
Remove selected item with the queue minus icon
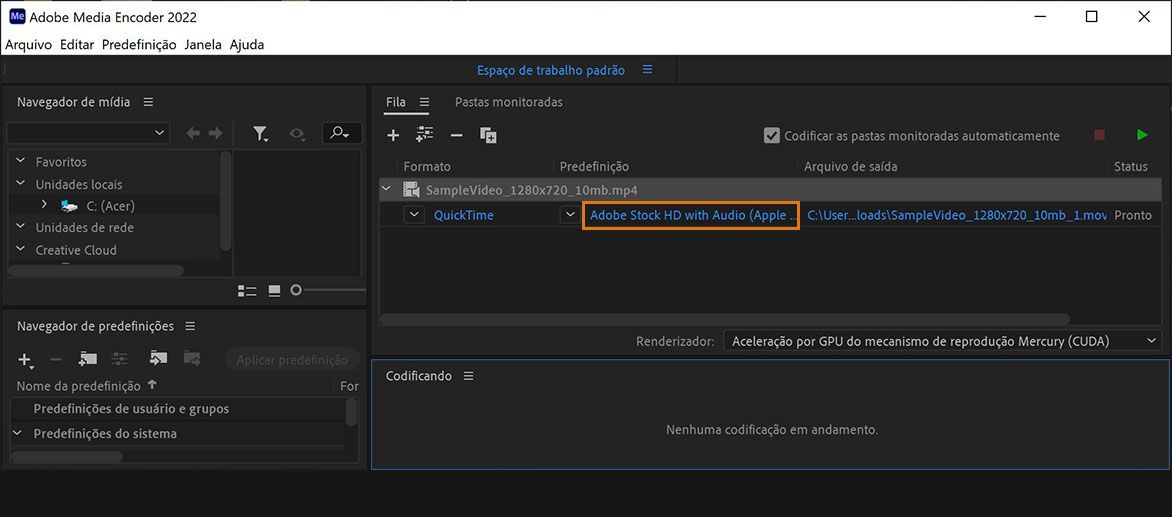(457, 135)
